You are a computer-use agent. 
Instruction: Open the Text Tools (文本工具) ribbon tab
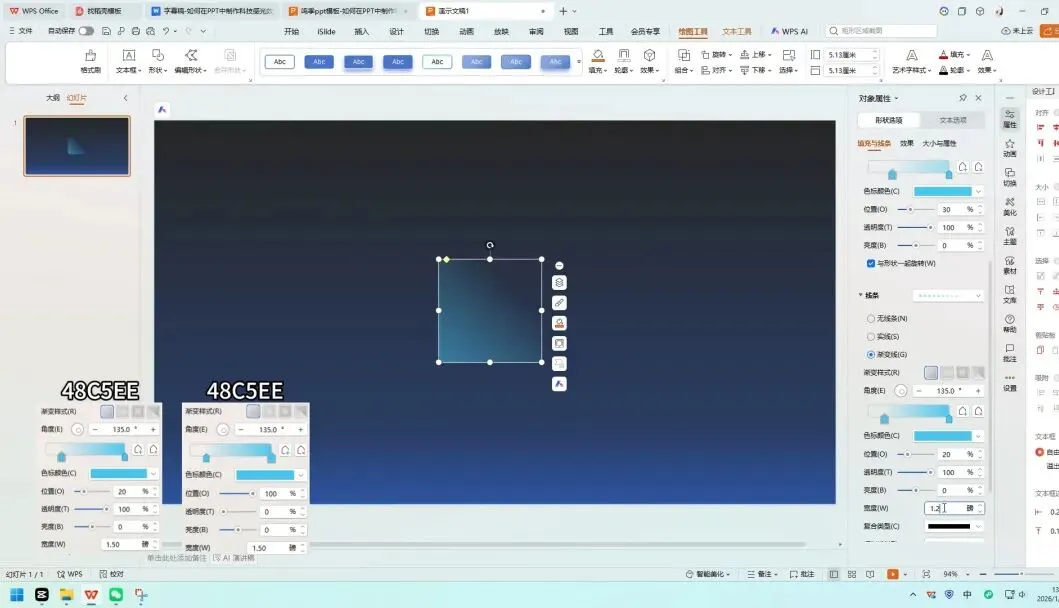pyautogui.click(x=737, y=32)
